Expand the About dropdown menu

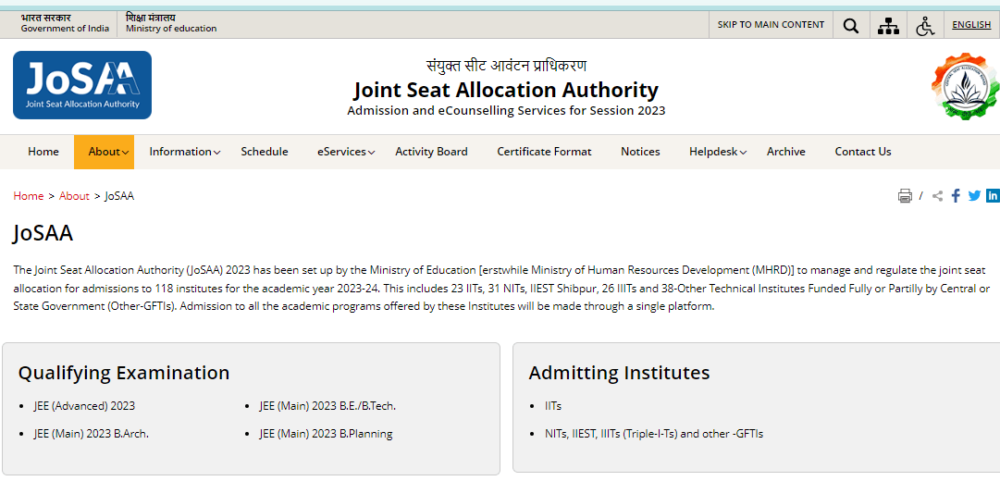(104, 152)
